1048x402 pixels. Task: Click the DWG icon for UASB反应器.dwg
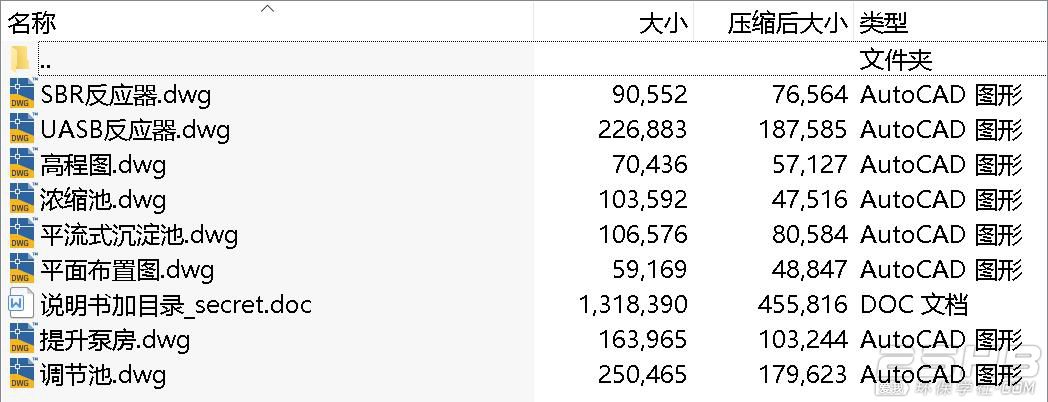(21, 129)
